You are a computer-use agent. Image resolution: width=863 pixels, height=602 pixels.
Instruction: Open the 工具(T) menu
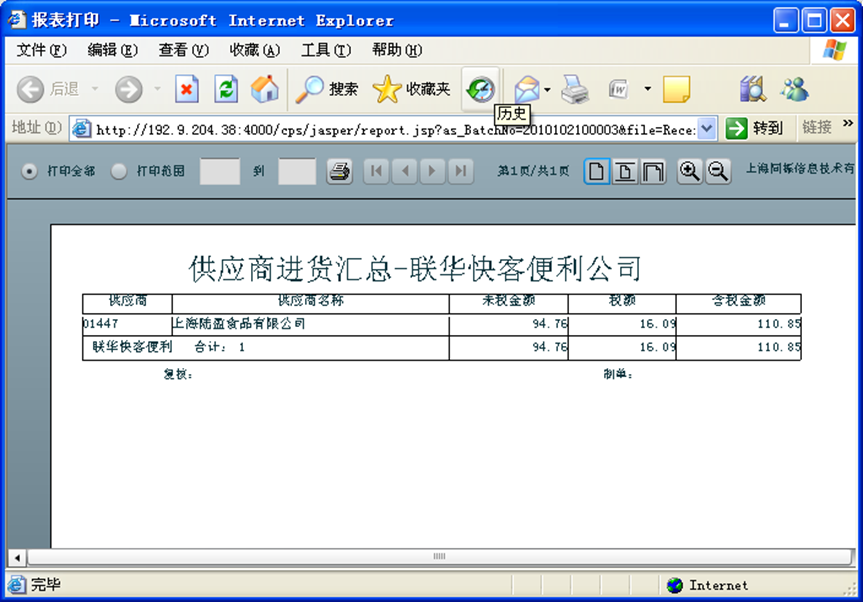tap(326, 50)
